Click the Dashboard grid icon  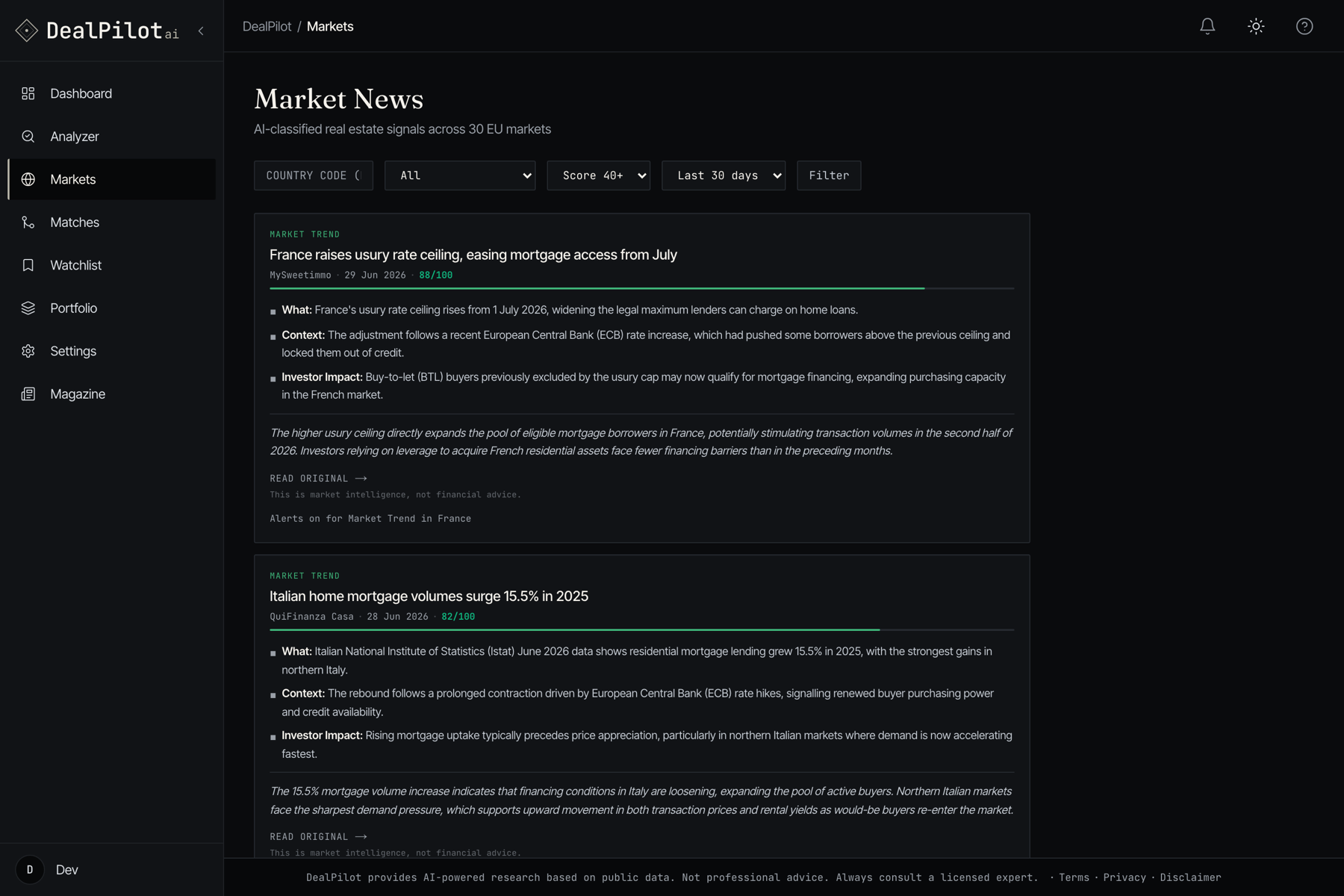click(x=28, y=93)
